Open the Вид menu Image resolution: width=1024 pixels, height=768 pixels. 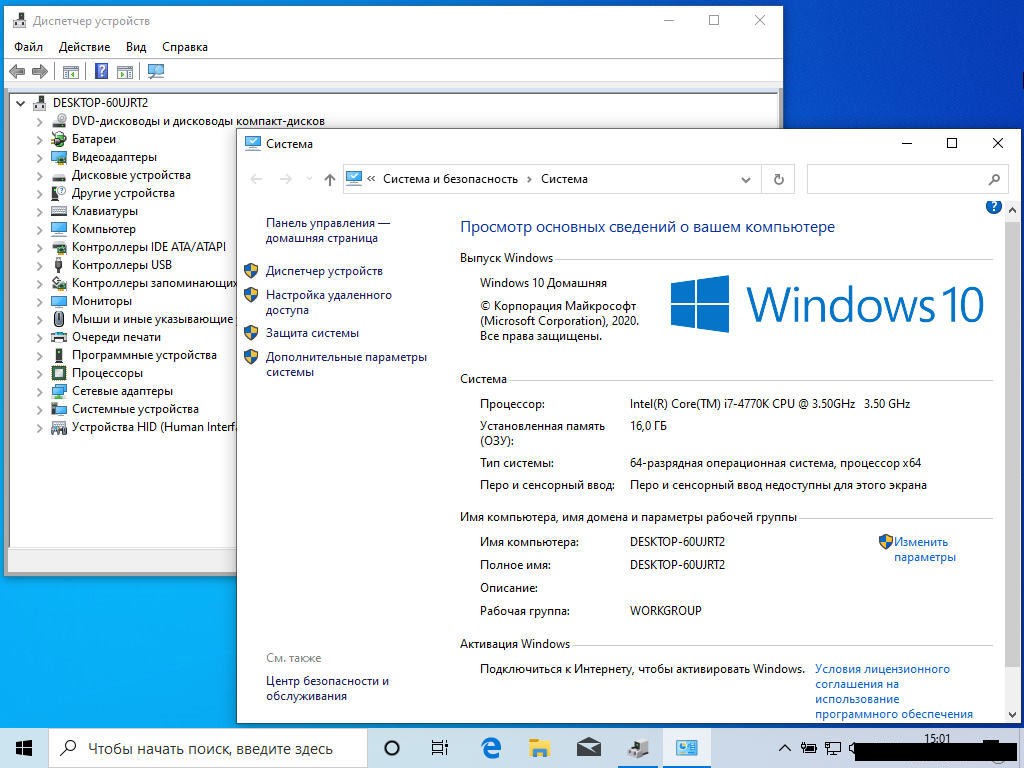[136, 47]
